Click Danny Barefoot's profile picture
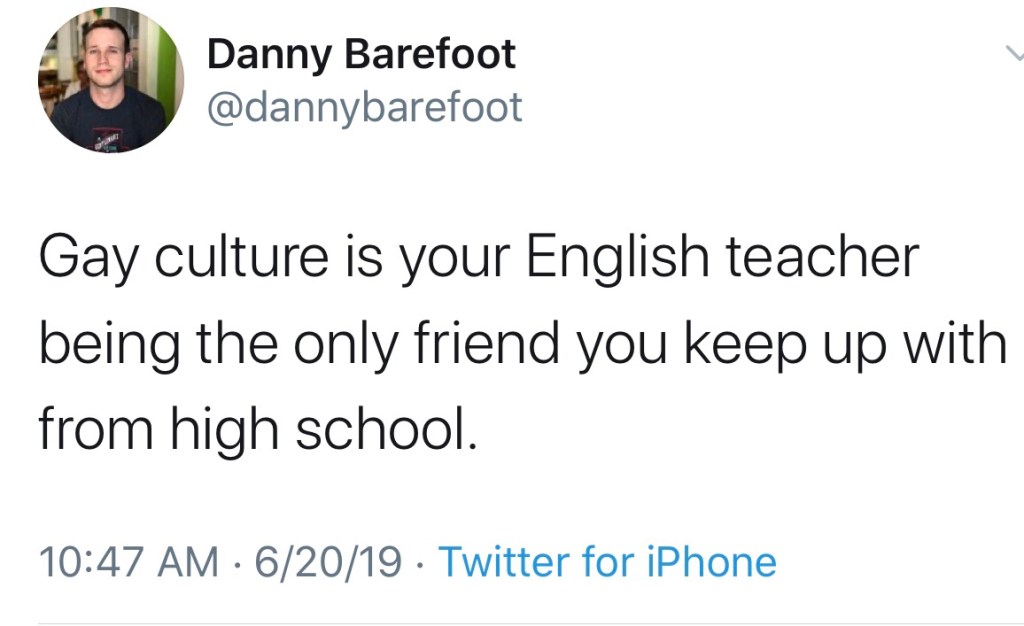Screen dimensions: 1024x626 point(110,81)
